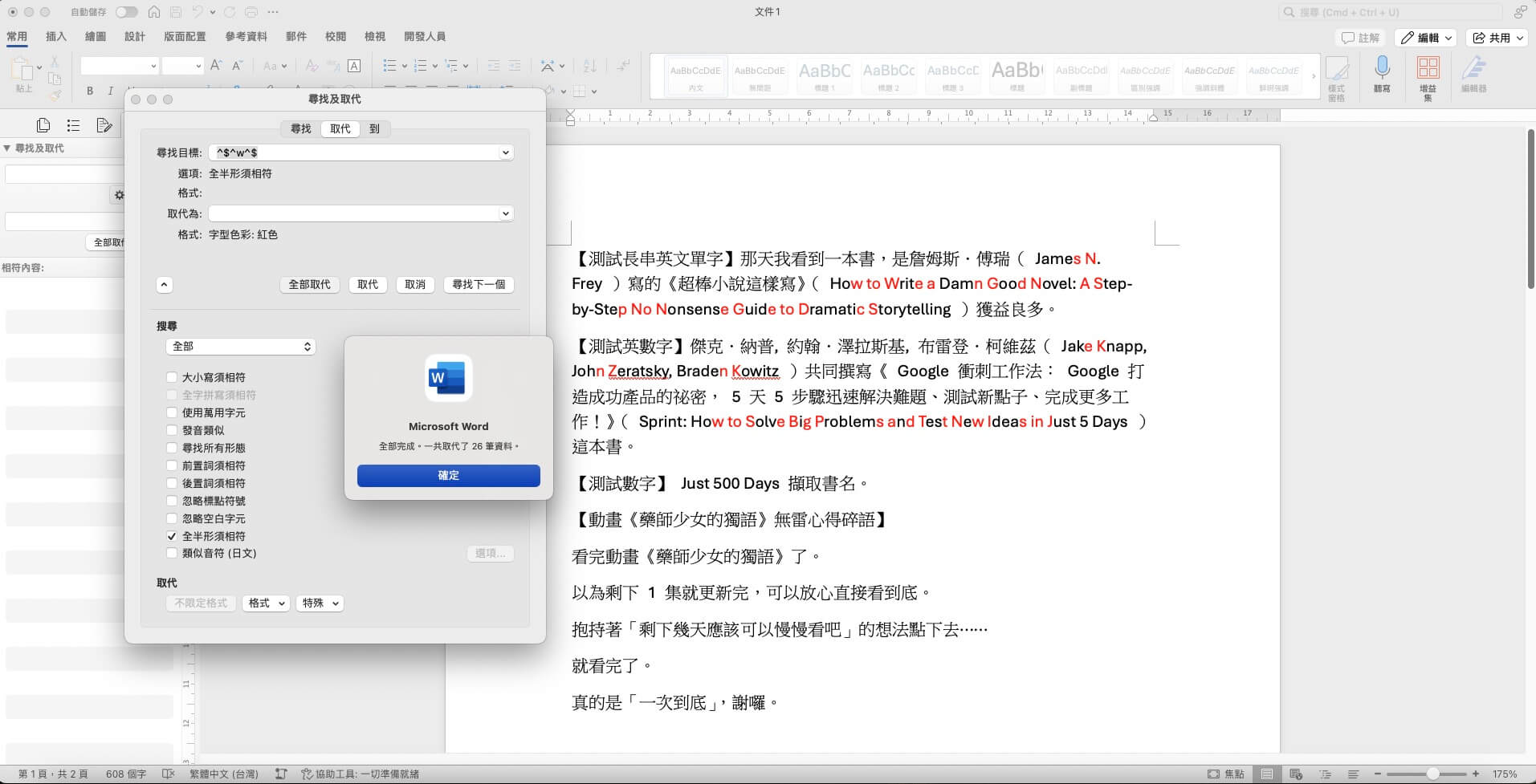The width and height of the screenshot is (1536, 784).
Task: Toggle the AutoSave switch
Action: 127,12
